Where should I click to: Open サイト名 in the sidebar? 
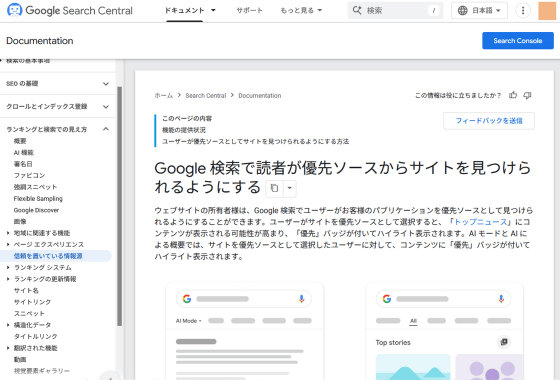pyautogui.click(x=26, y=290)
